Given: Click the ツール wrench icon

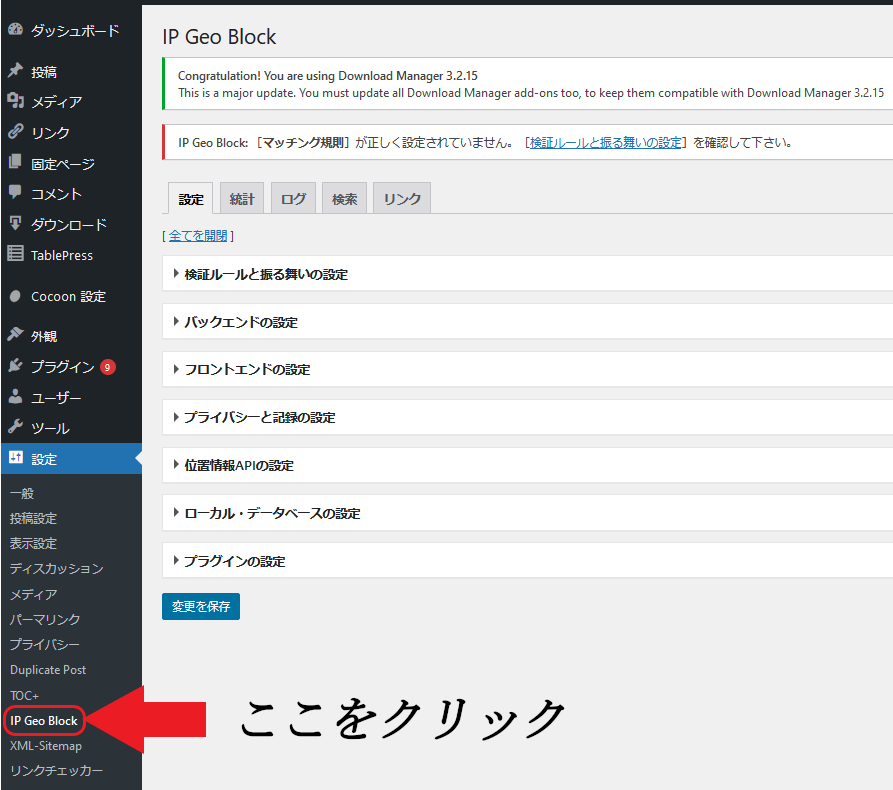Looking at the screenshot, I should pos(15,427).
